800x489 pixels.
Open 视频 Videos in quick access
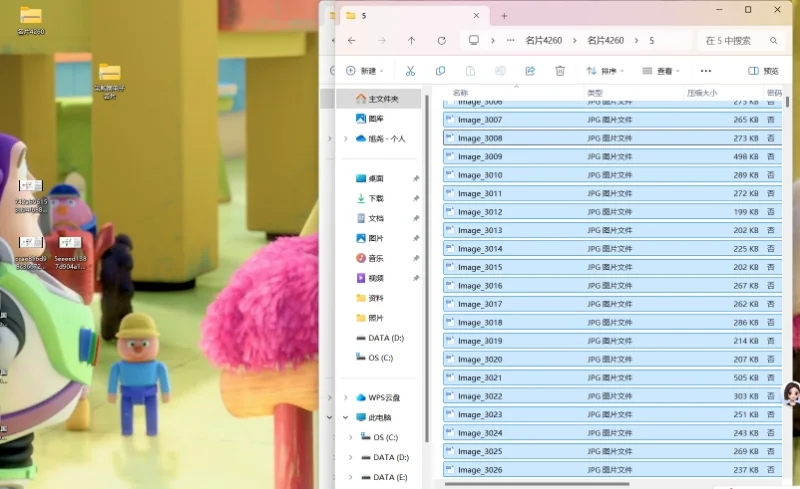tap(369, 278)
